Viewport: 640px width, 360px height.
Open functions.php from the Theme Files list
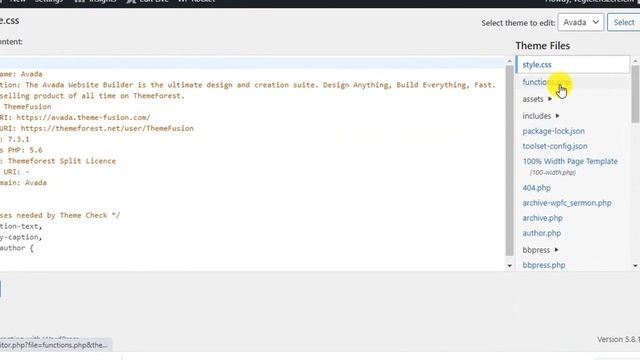click(546, 82)
